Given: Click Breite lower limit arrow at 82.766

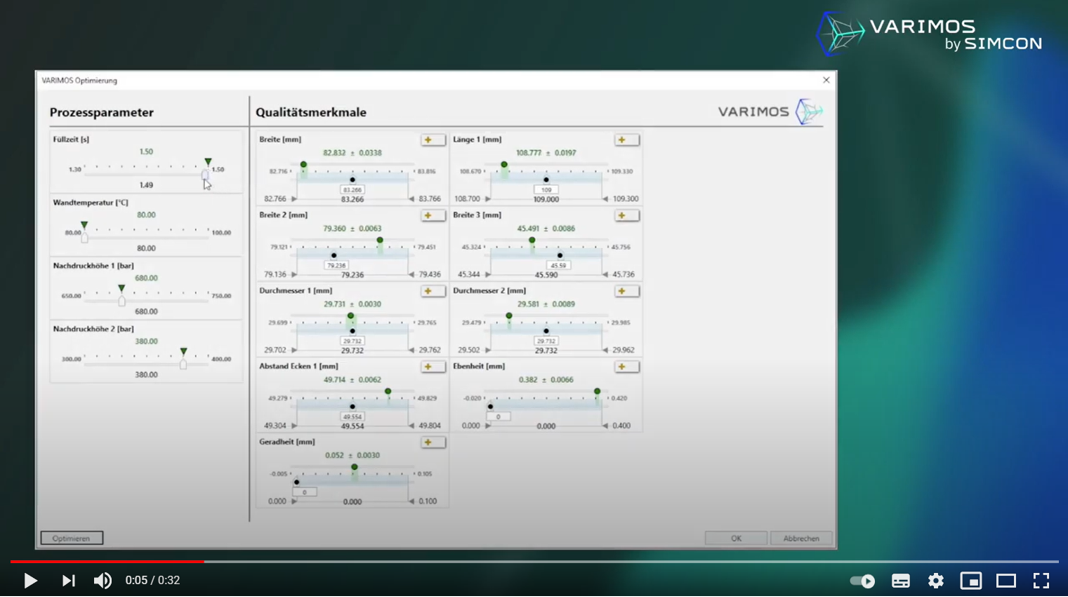Looking at the screenshot, I should (x=294, y=199).
